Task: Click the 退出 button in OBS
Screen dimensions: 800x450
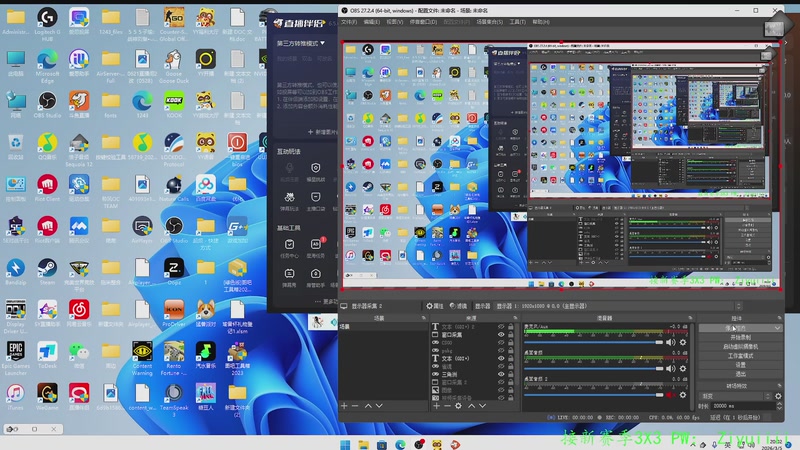Action: [740, 374]
